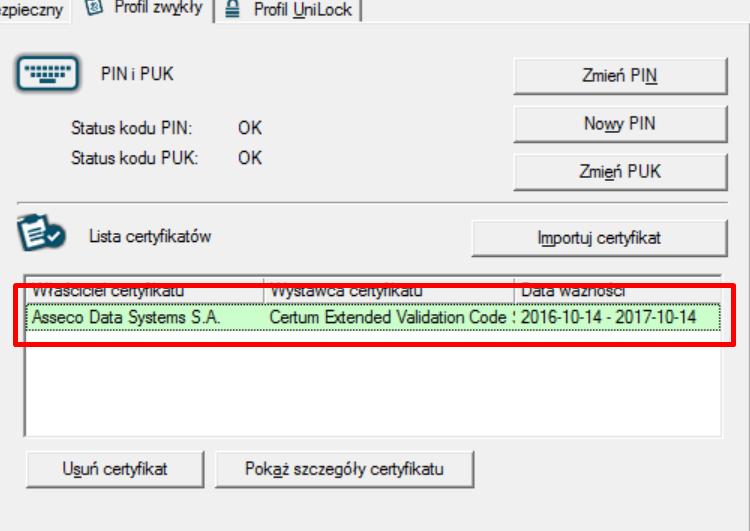Open the Profil UniLock tab
This screenshot has height=531, width=750.
[288, 10]
